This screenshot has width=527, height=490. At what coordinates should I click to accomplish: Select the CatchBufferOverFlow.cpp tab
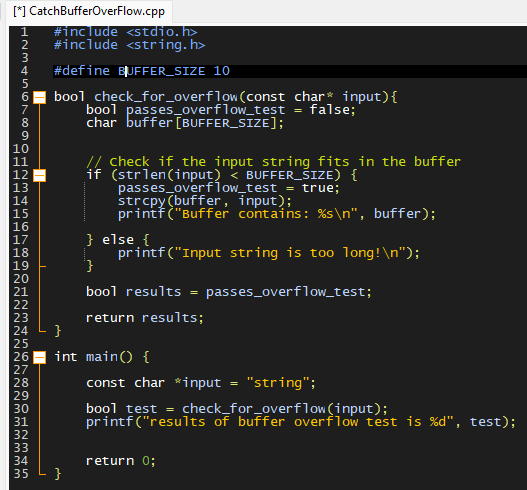[89, 11]
